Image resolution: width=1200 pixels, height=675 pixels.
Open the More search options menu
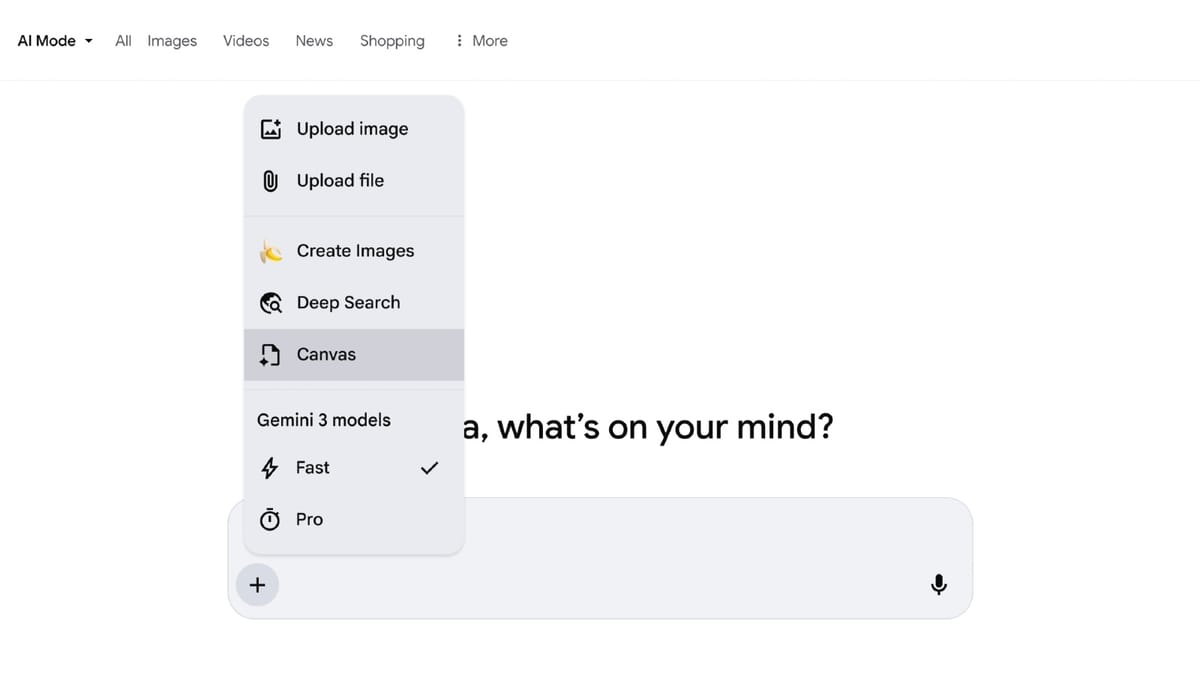(x=480, y=40)
